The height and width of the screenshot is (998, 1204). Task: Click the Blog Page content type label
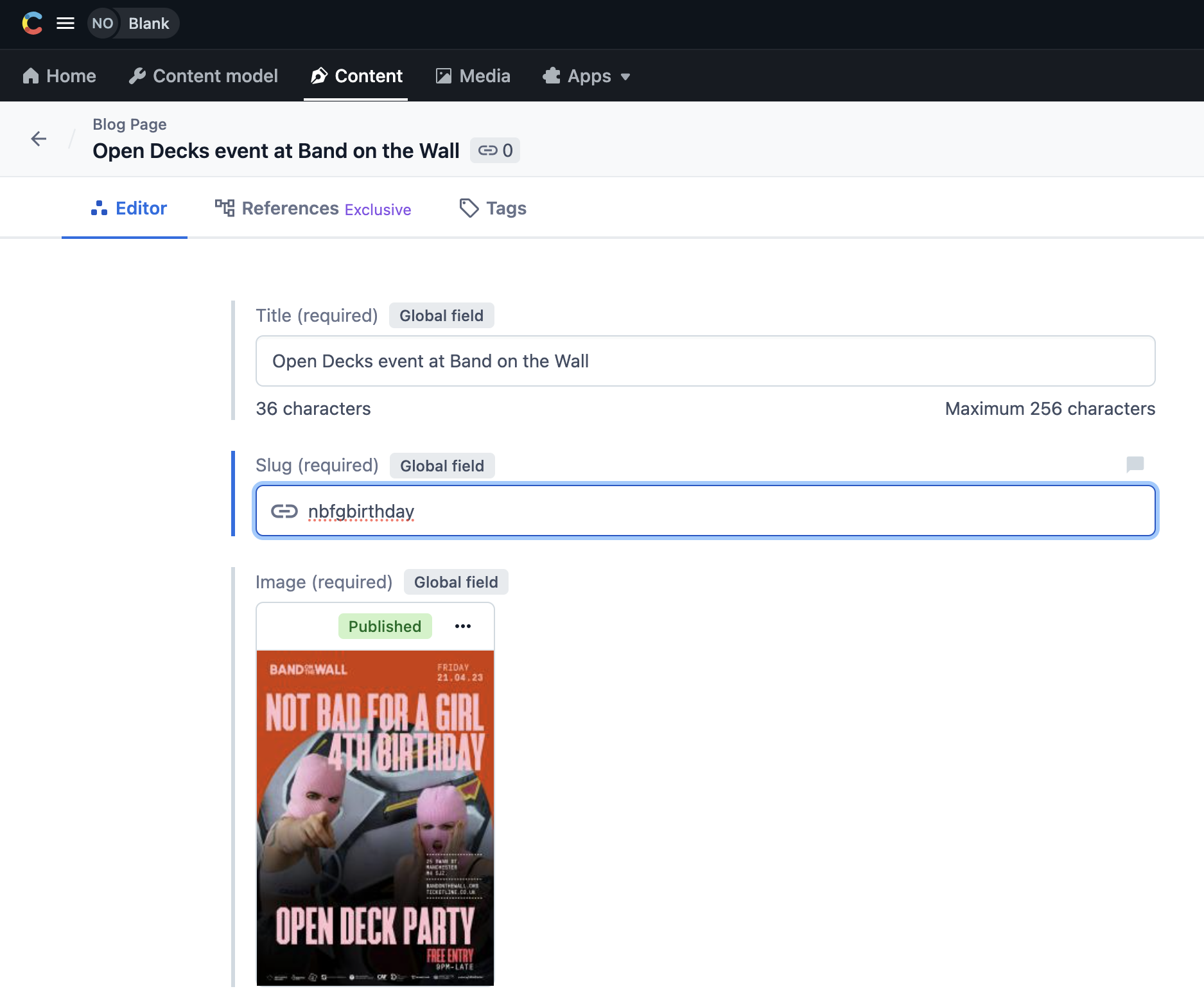click(130, 124)
